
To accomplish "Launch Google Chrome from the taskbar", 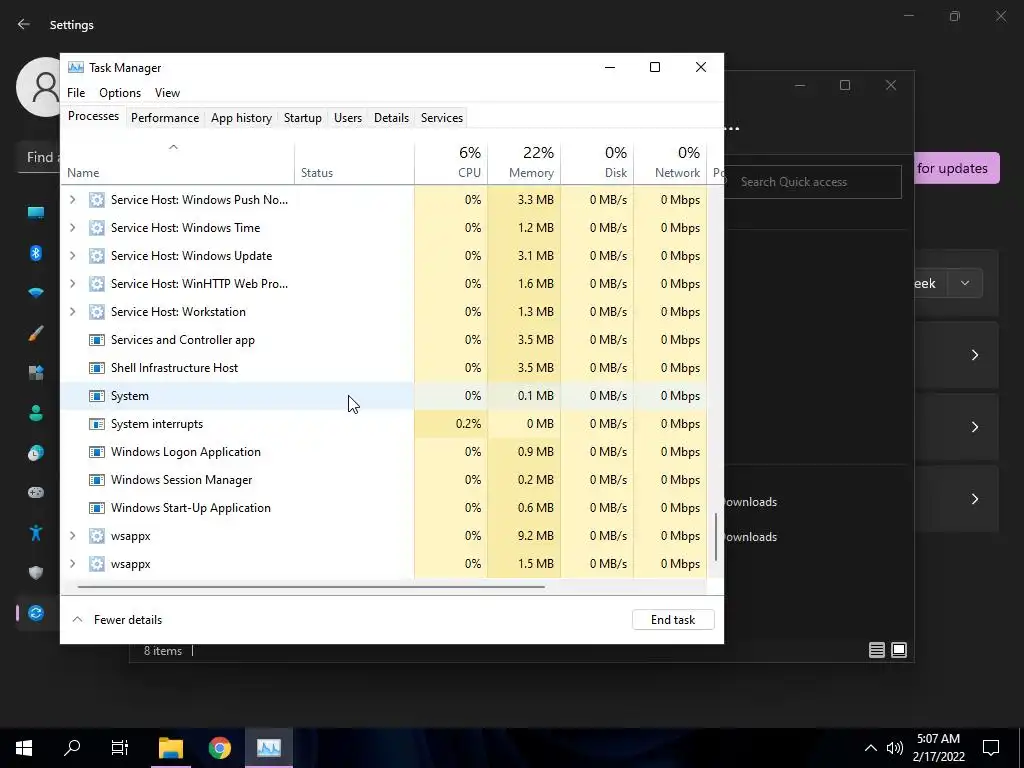I will click(220, 748).
